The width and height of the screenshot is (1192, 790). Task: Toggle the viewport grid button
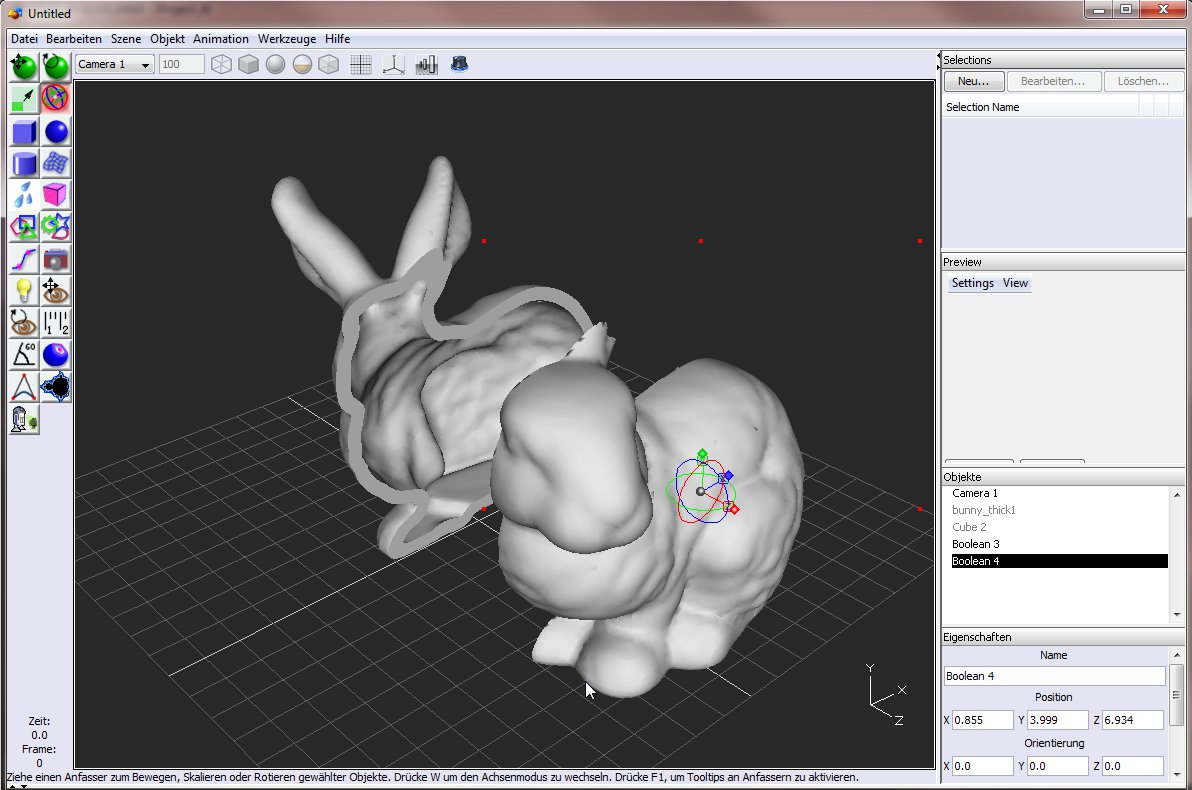point(361,65)
